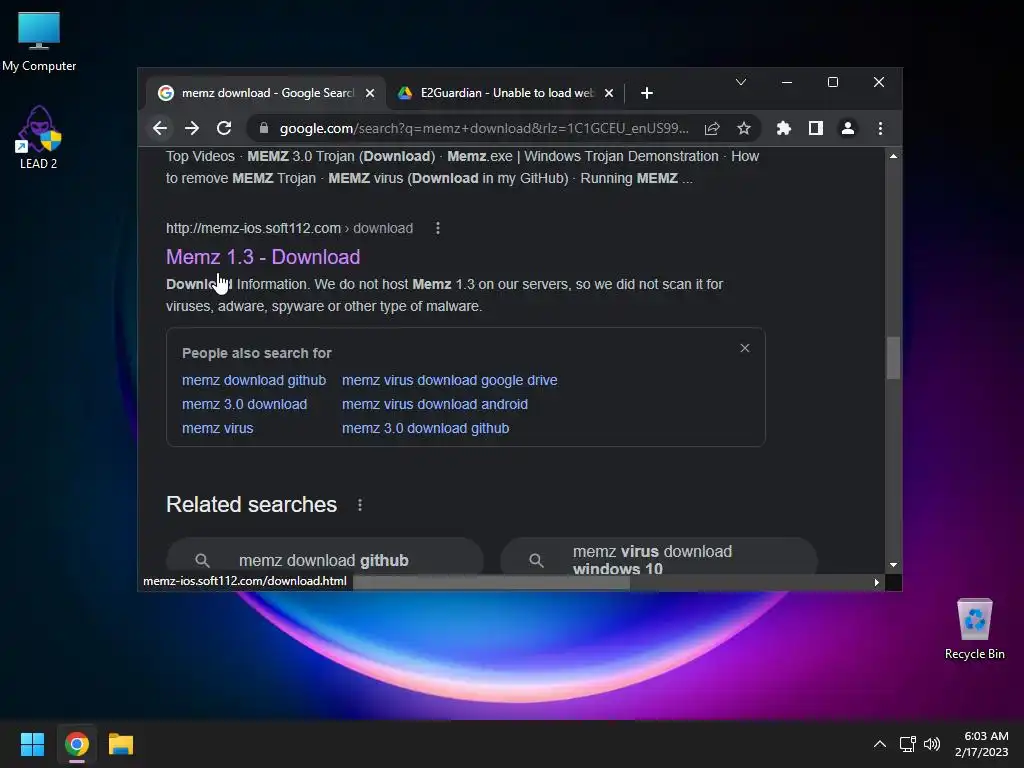
Task: Click result URL http://memz-ios.soft112.com
Action: (x=253, y=228)
